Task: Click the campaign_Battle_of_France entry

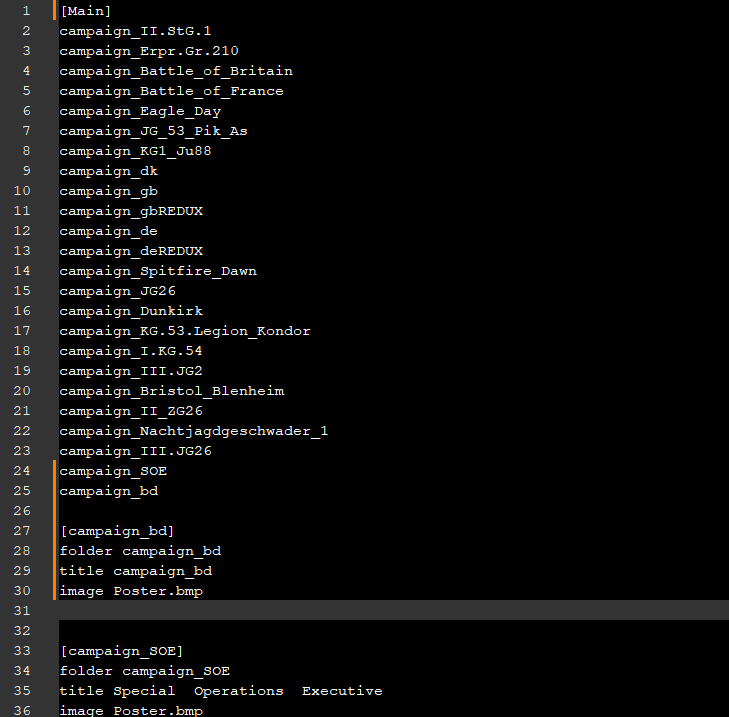Action: tap(172, 91)
